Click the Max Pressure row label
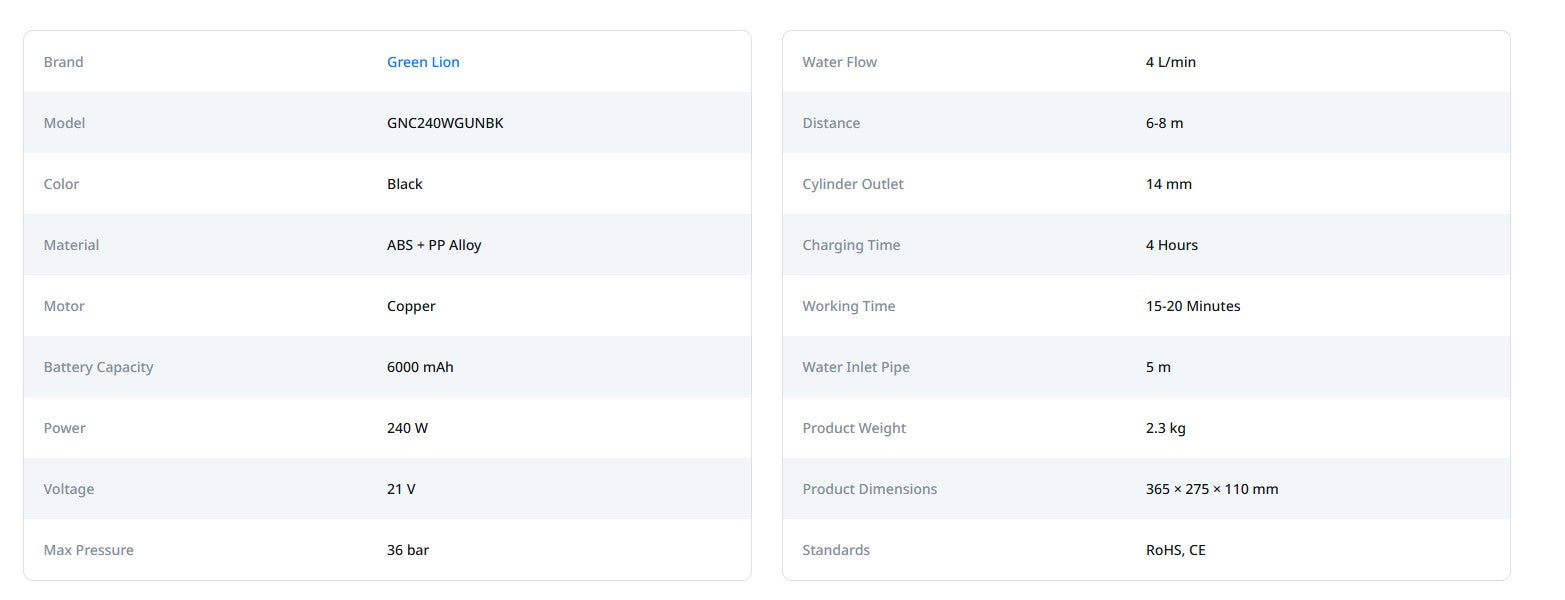The image size is (1565, 600). [88, 550]
